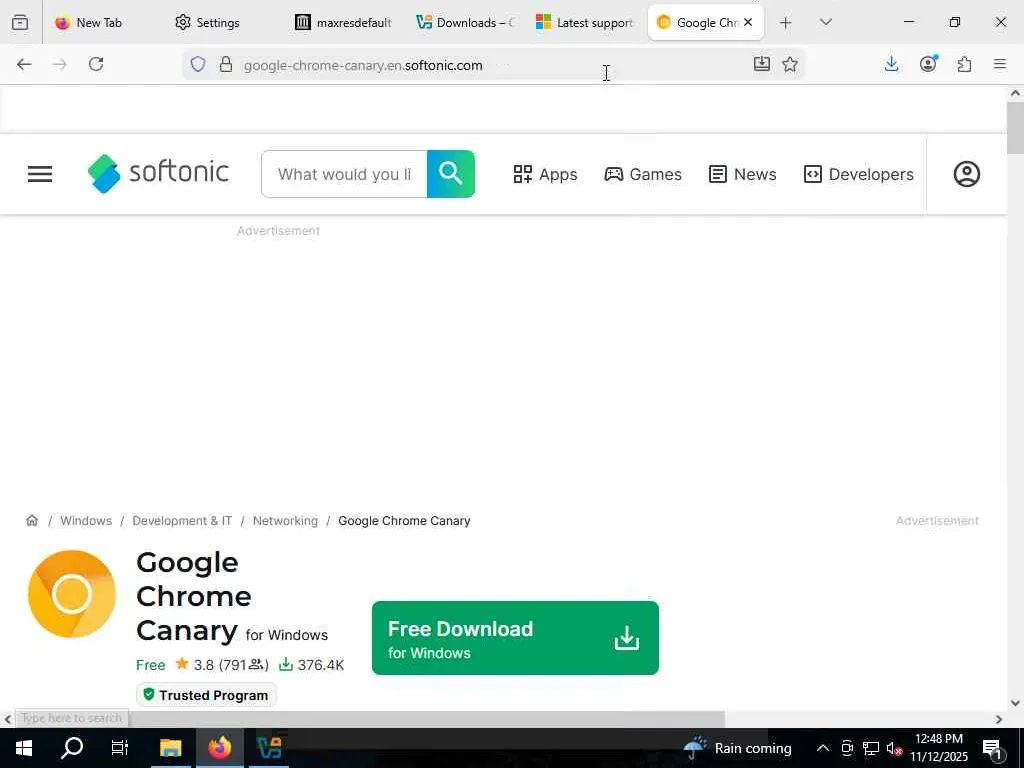Open tracking protection shield icon
The width and height of the screenshot is (1024, 768).
coord(198,64)
